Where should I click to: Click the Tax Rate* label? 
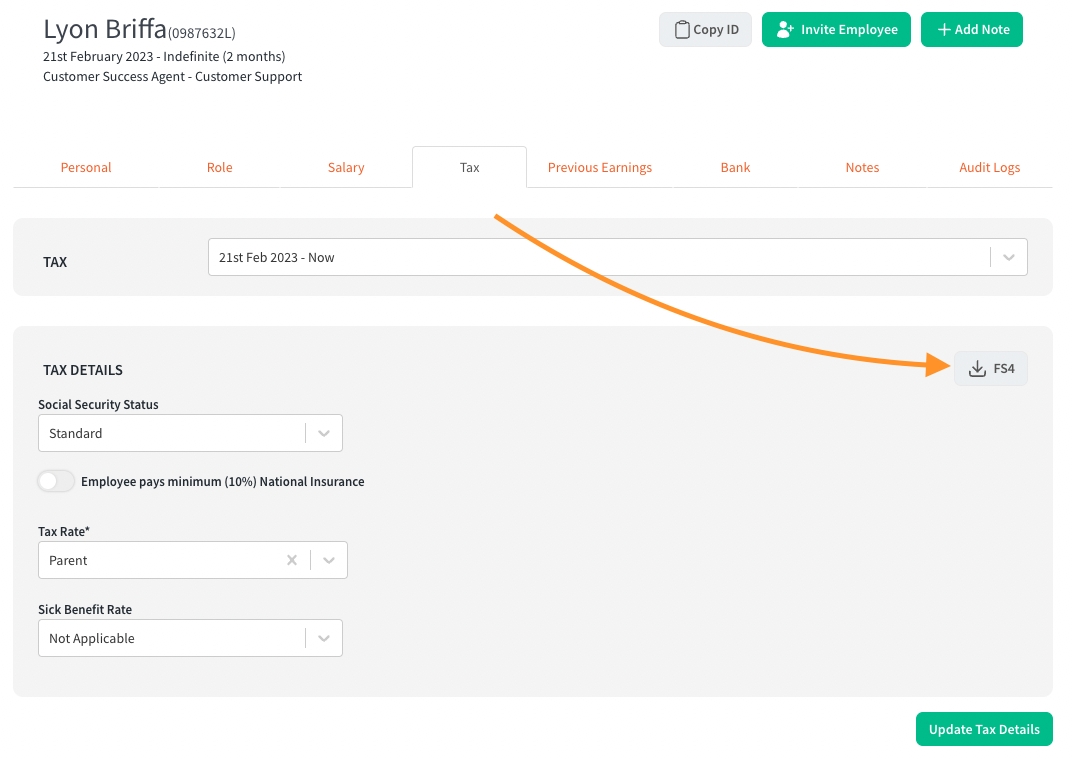pos(64,532)
